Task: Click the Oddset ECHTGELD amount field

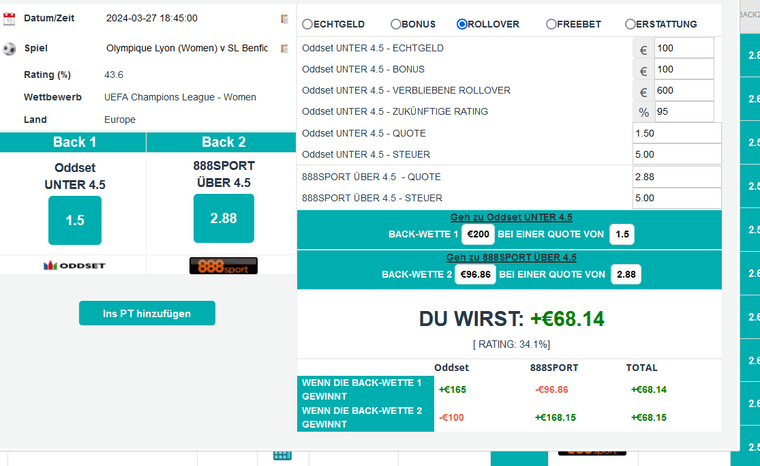Action: 683,48
